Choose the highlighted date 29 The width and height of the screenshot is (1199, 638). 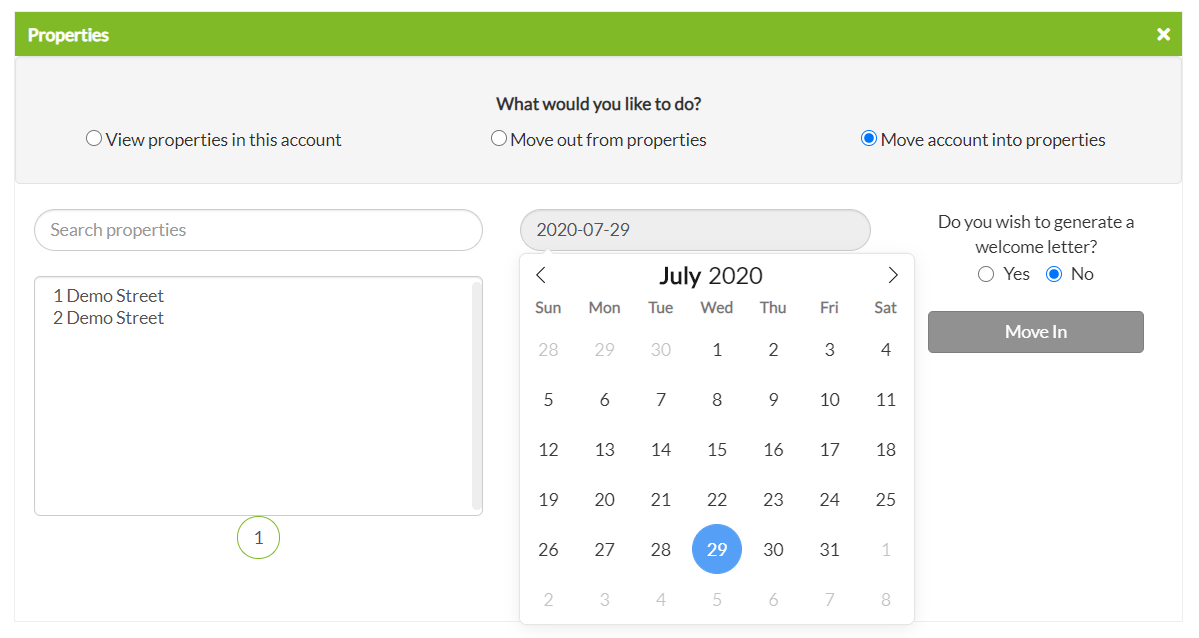click(x=717, y=550)
